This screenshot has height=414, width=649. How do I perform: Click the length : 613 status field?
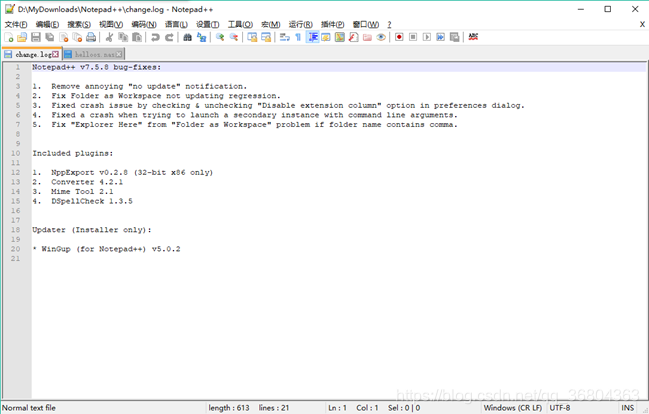(x=229, y=408)
